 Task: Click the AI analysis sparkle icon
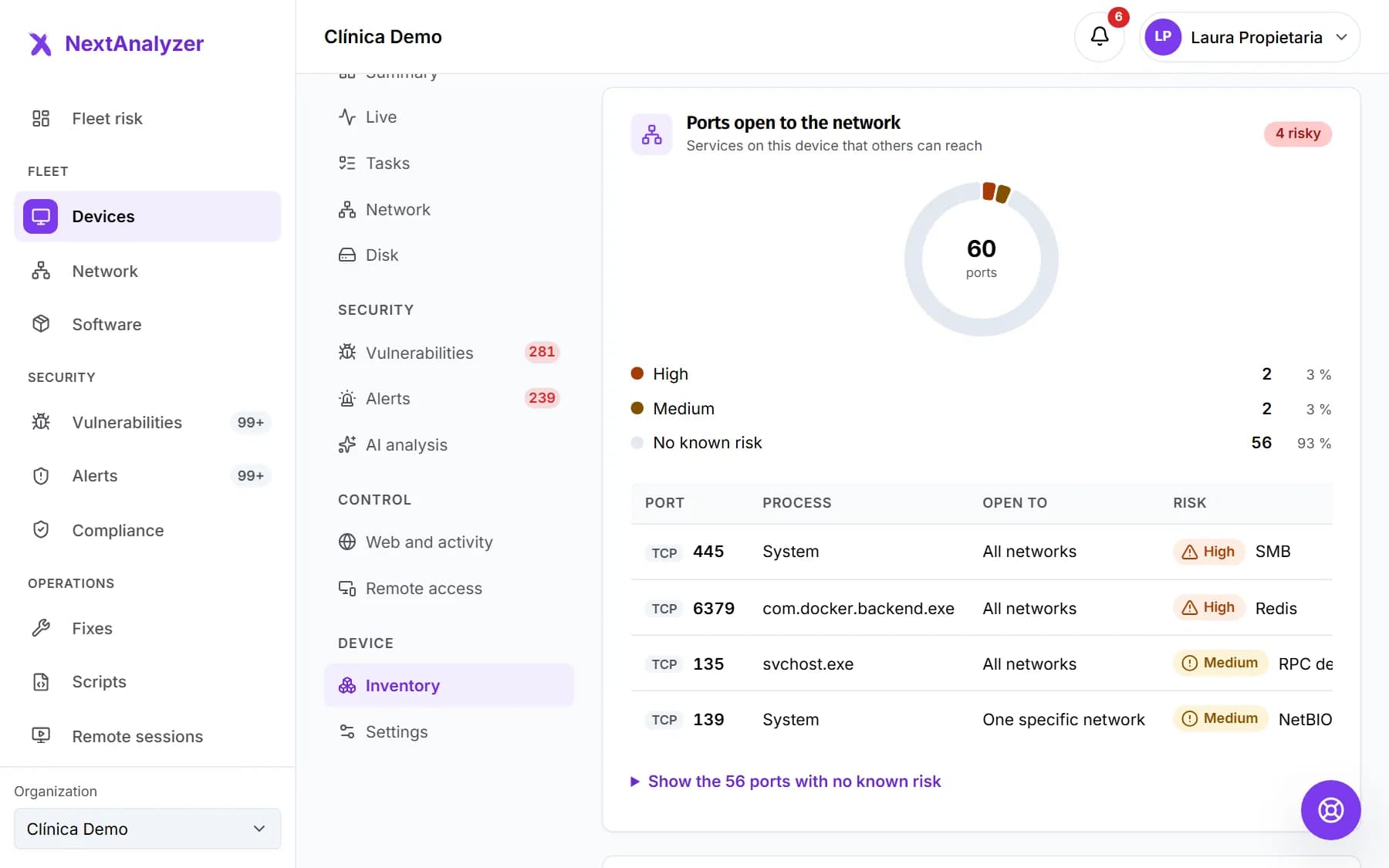pos(347,445)
